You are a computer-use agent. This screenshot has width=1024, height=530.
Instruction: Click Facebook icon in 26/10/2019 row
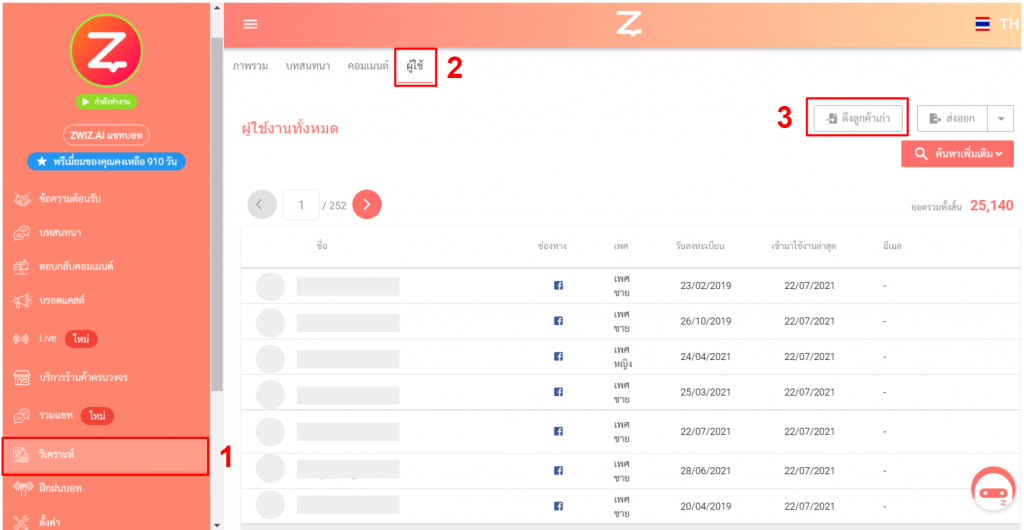point(558,320)
